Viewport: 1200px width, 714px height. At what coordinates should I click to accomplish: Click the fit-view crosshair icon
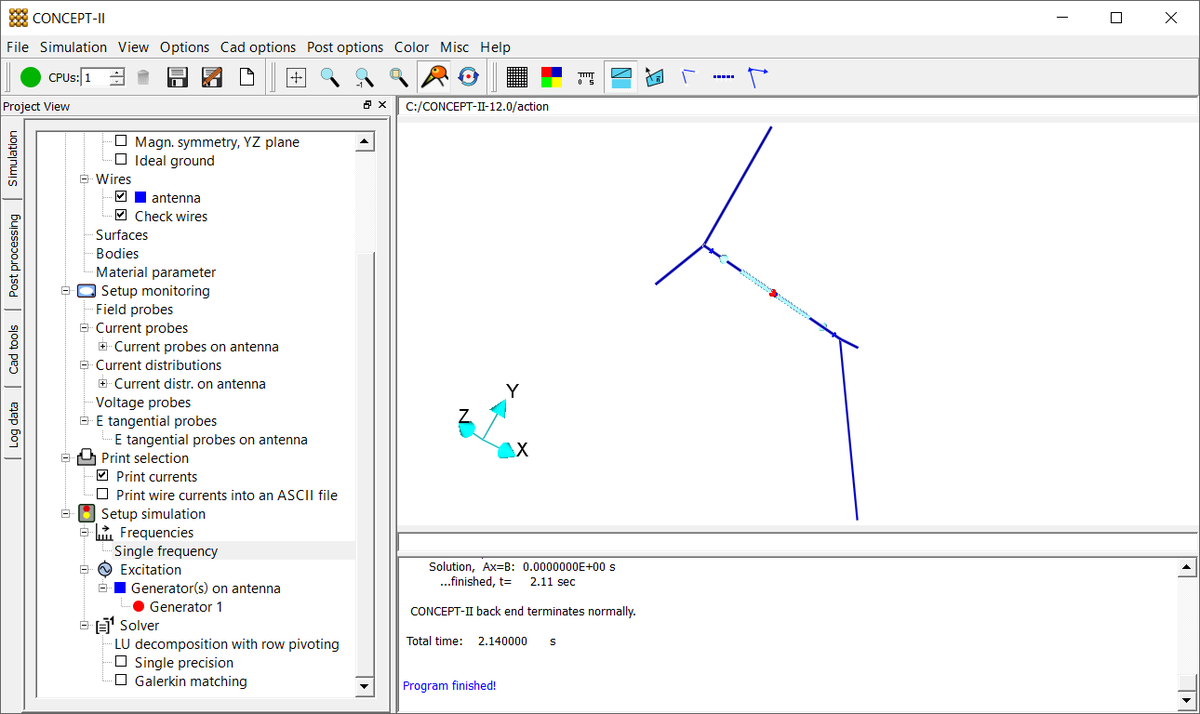pyautogui.click(x=296, y=77)
